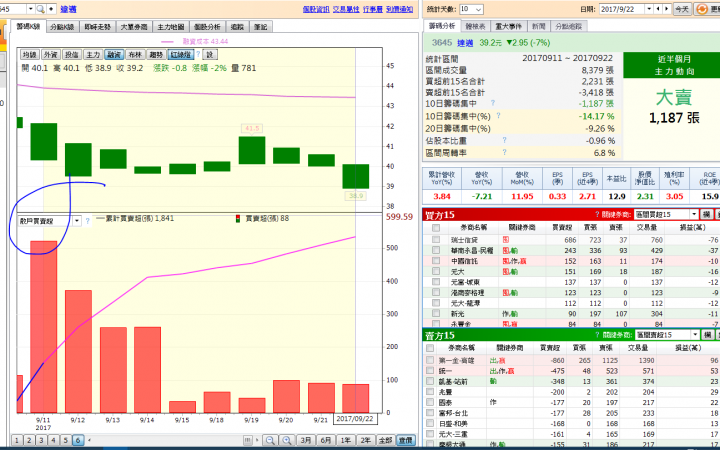Click help icon next to 佔股本比重

504,140
